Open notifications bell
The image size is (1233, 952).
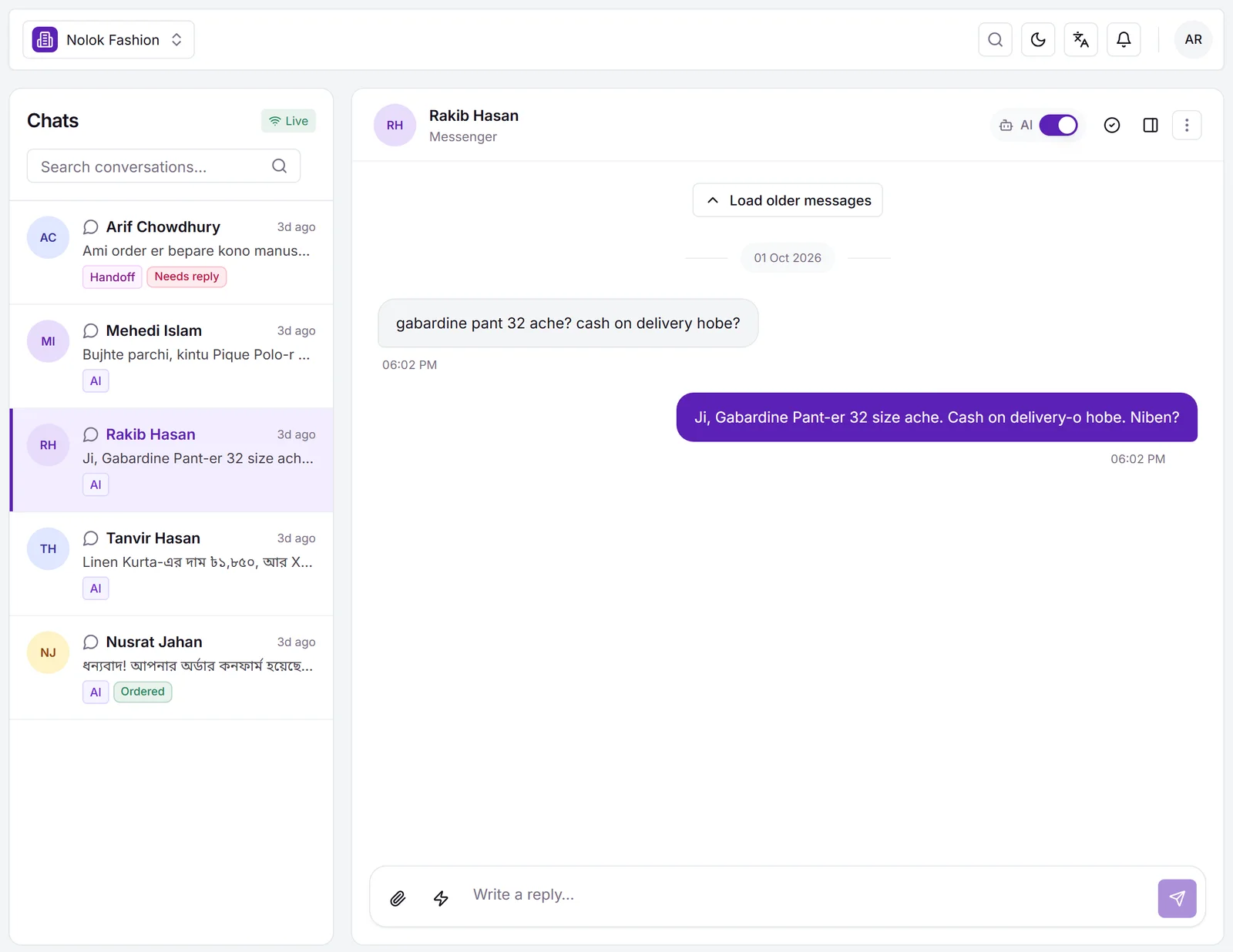[1124, 39]
